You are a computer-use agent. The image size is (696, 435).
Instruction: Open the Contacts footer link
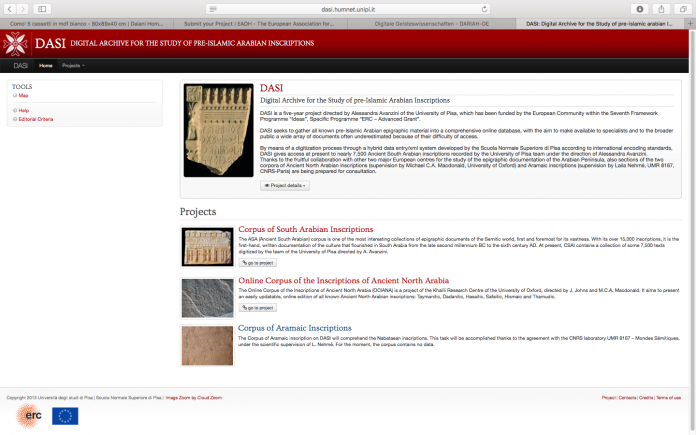[x=627, y=398]
